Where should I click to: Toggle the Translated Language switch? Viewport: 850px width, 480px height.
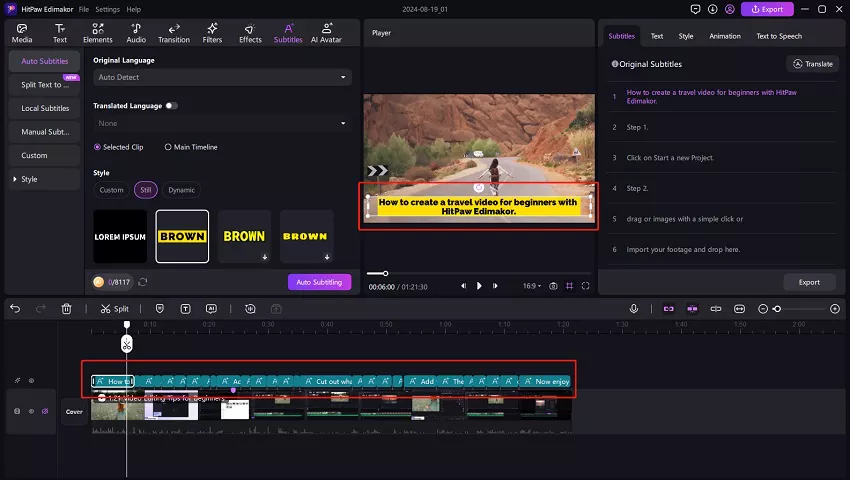coord(171,106)
